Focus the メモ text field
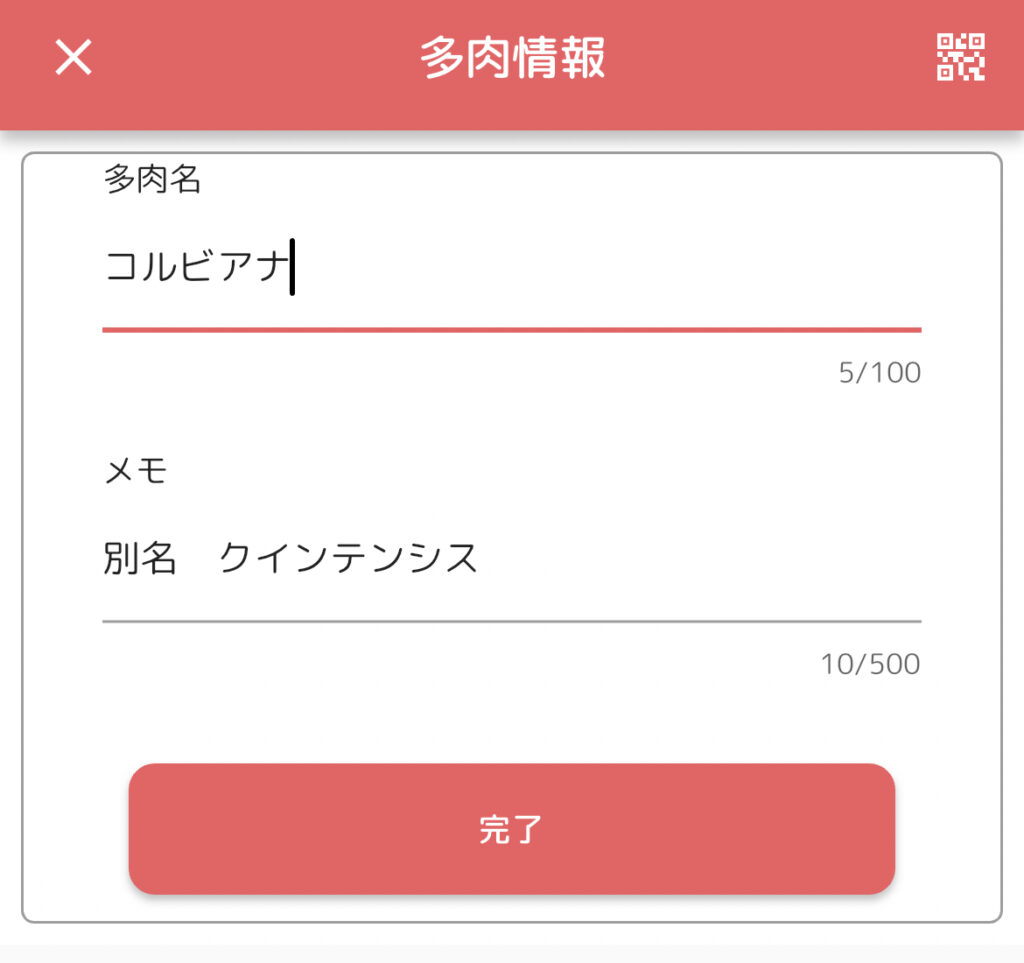 click(x=511, y=558)
